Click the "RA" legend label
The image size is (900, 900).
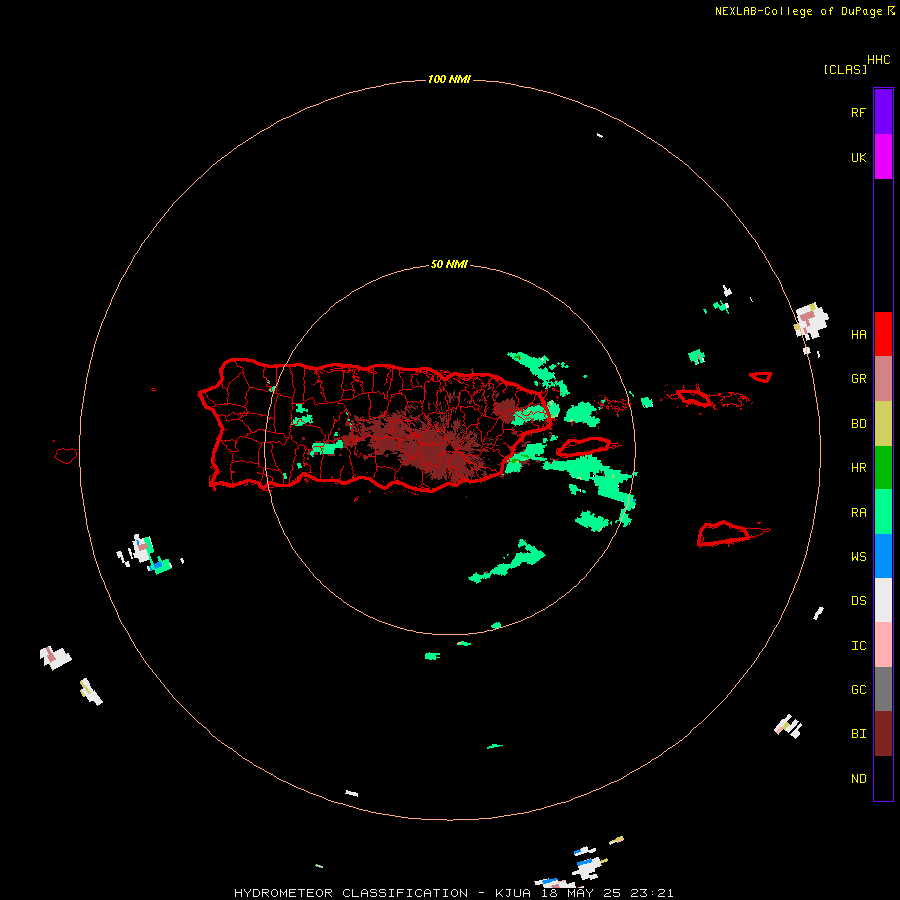[x=858, y=513]
